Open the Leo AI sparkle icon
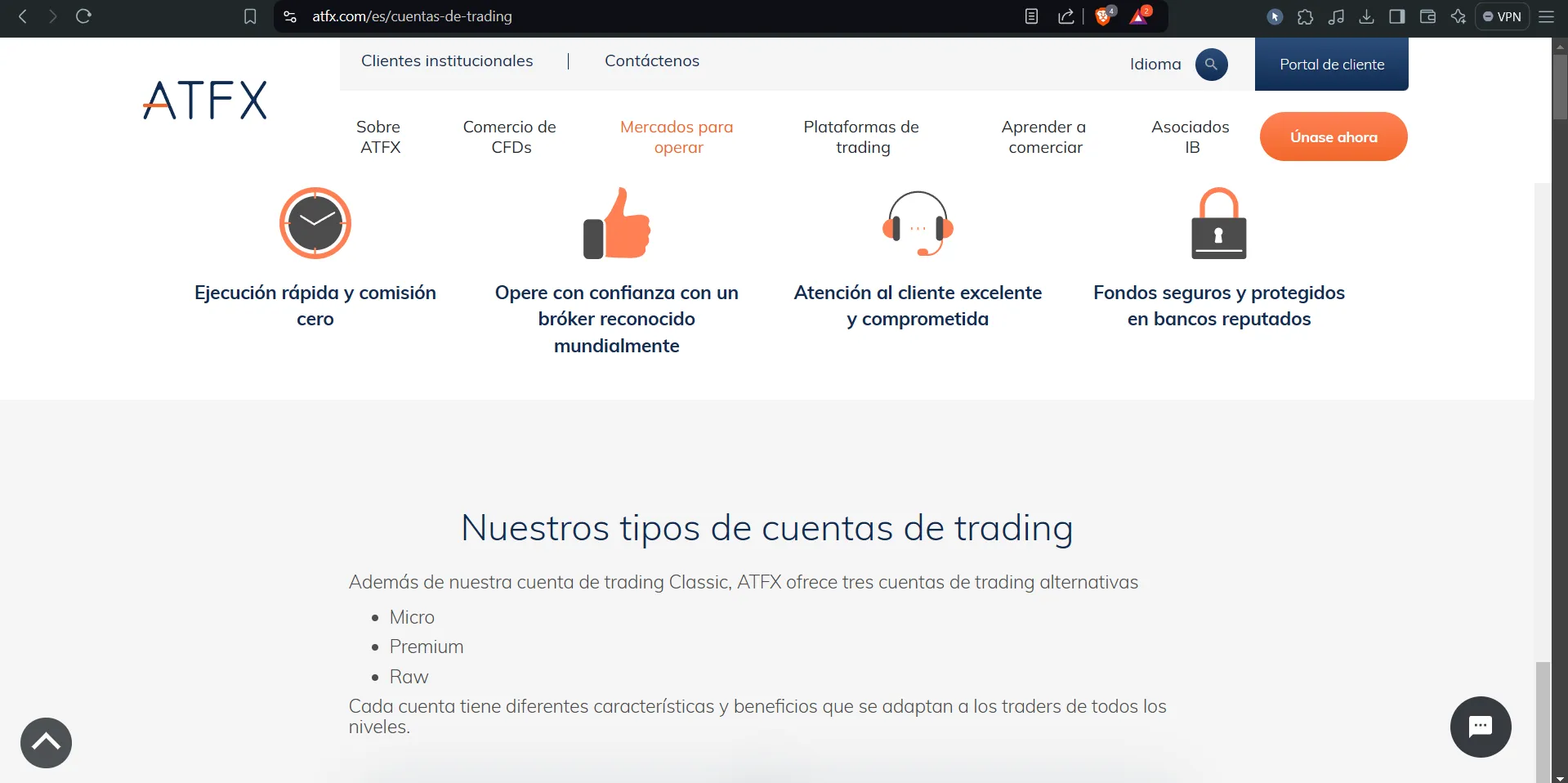The height and width of the screenshot is (783, 1568). [1459, 16]
